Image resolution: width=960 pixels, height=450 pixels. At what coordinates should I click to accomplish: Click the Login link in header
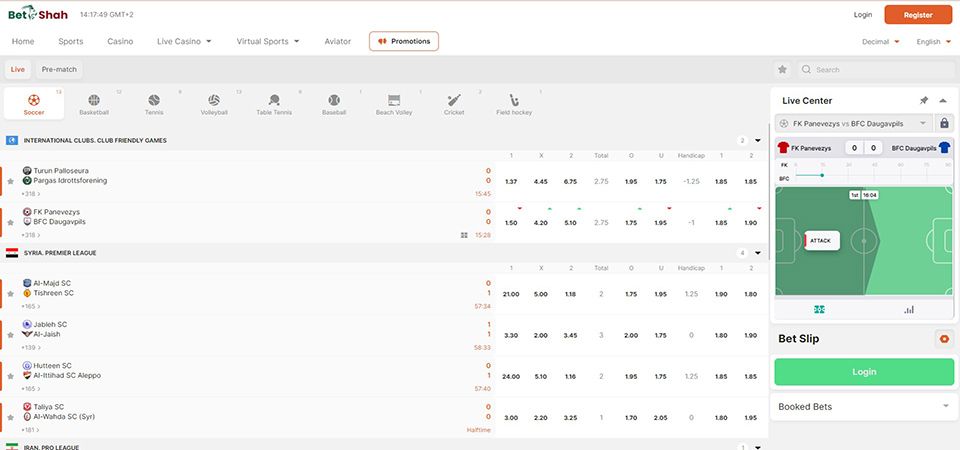(863, 15)
